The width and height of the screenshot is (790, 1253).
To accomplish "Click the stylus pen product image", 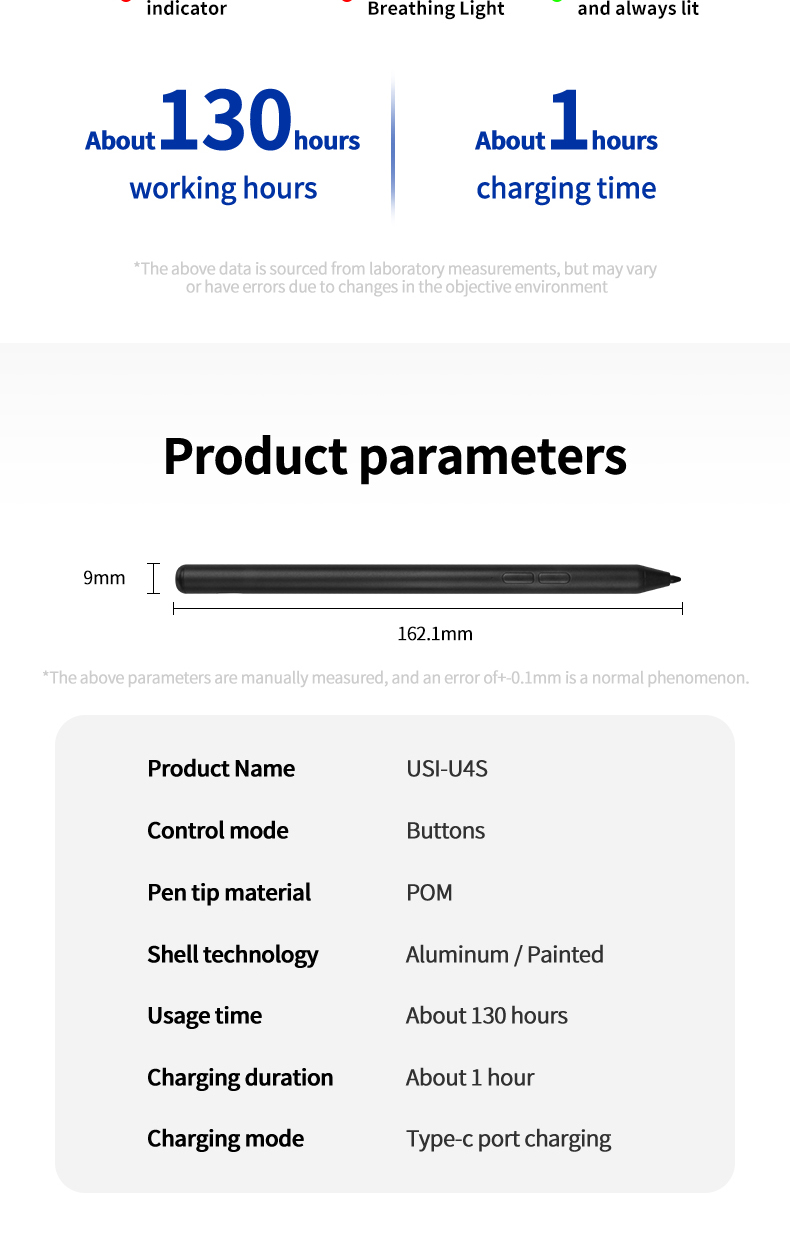I will coord(428,578).
